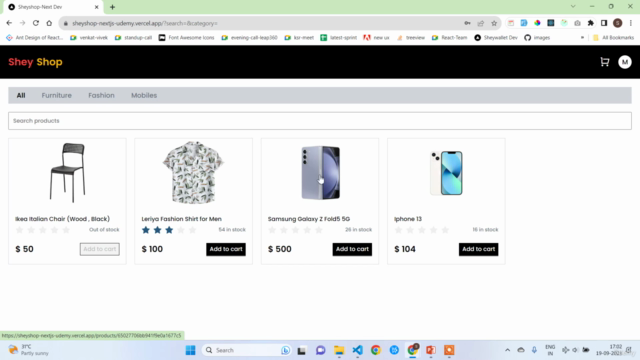Add Iphone 13 to cart

tap(478, 249)
